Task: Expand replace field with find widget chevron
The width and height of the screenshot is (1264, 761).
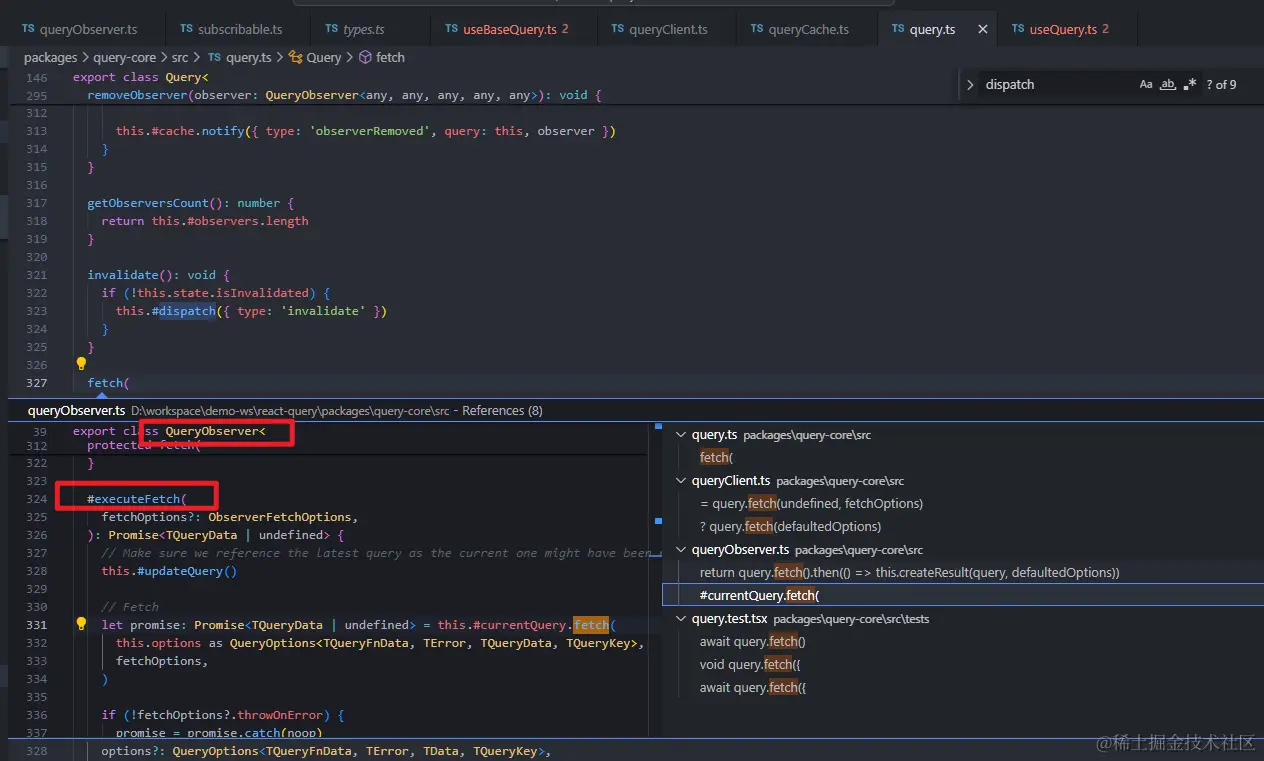Action: [970, 85]
